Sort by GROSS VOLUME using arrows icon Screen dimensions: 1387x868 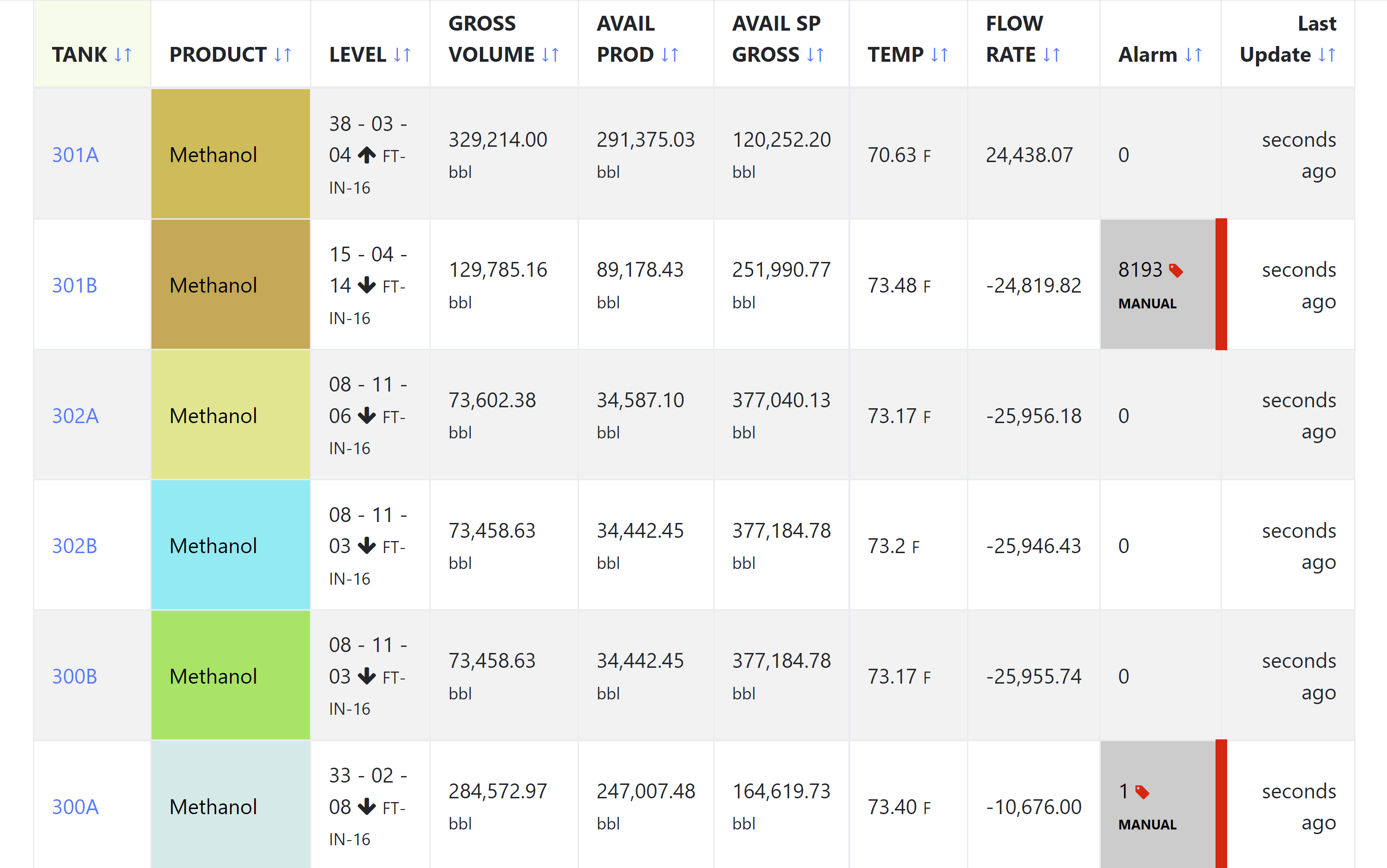550,55
